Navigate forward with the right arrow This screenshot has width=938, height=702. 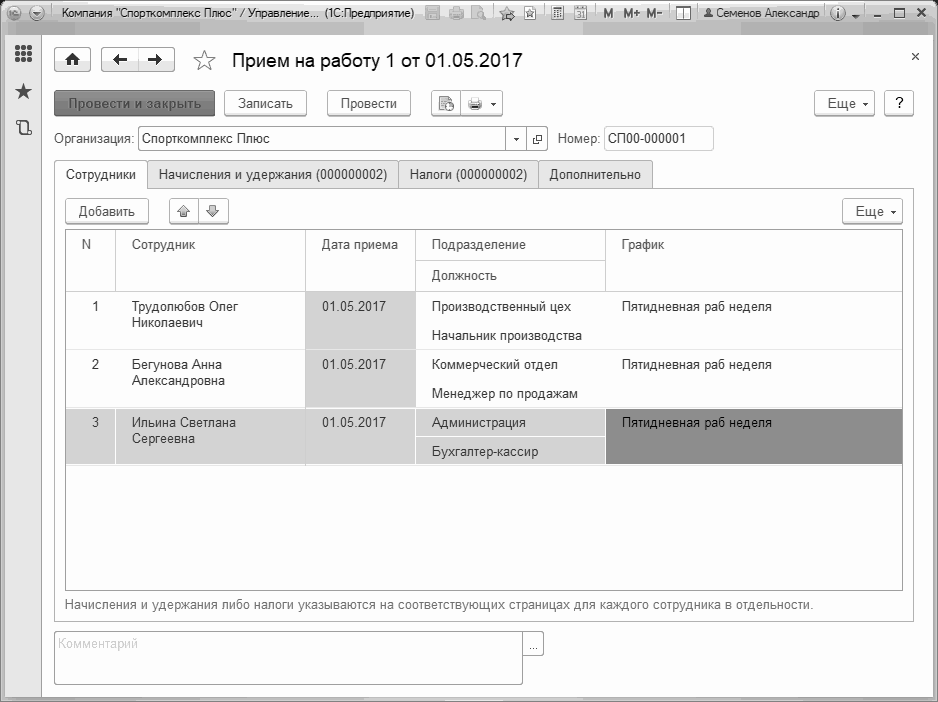(x=156, y=60)
